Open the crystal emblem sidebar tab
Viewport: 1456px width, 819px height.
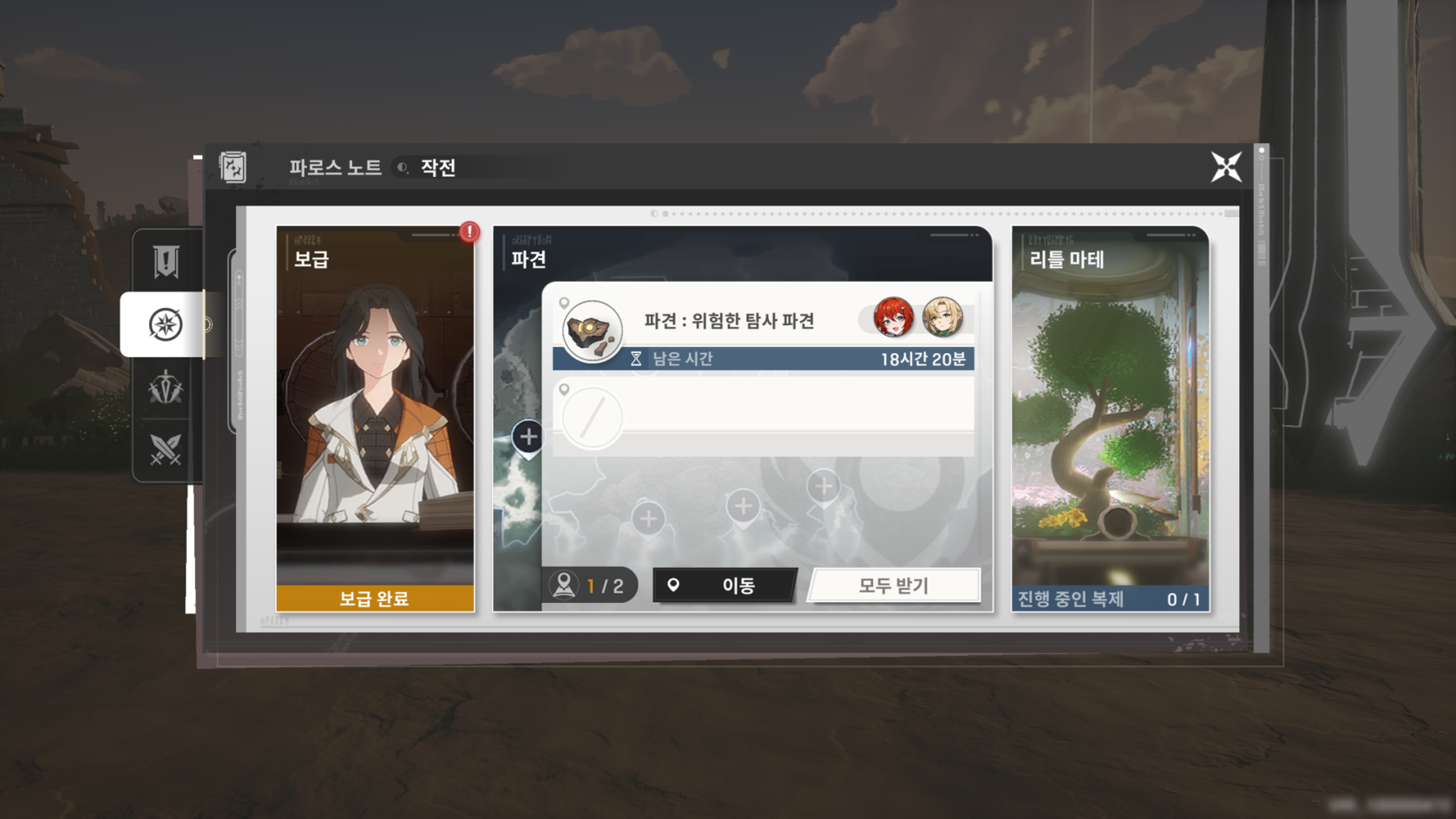click(166, 388)
